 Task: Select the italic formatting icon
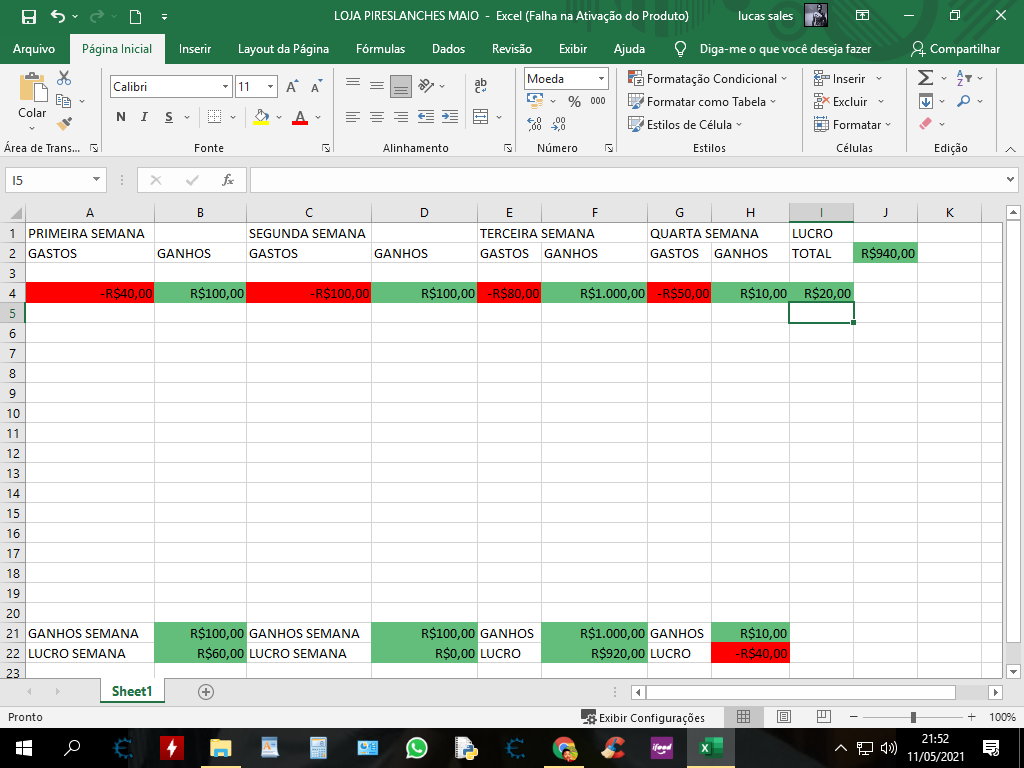coord(140,117)
